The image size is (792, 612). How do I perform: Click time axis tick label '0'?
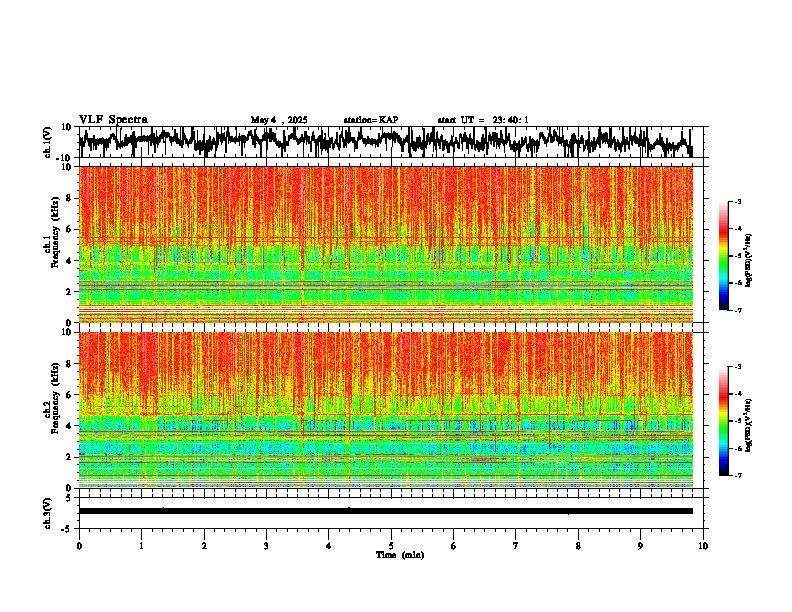click(x=79, y=546)
